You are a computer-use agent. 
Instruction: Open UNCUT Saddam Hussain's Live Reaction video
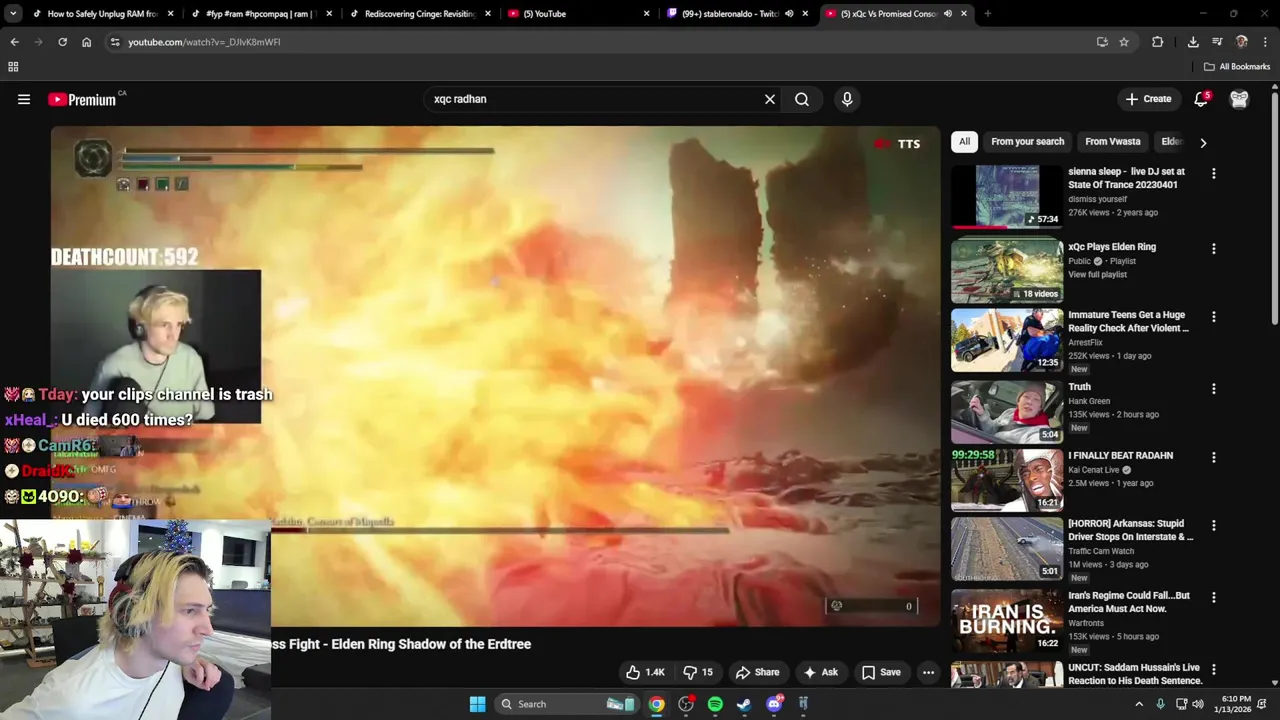(x=1135, y=674)
